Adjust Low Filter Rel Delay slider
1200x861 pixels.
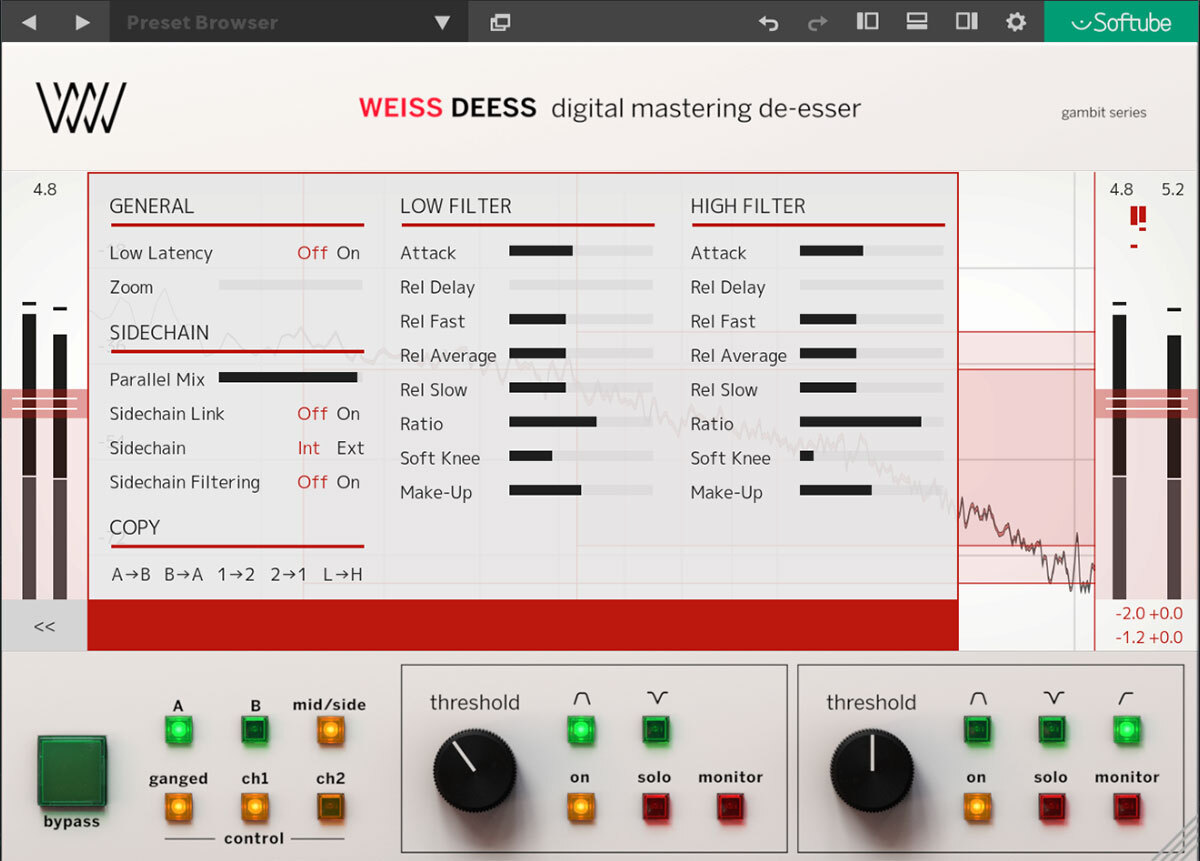581,285
